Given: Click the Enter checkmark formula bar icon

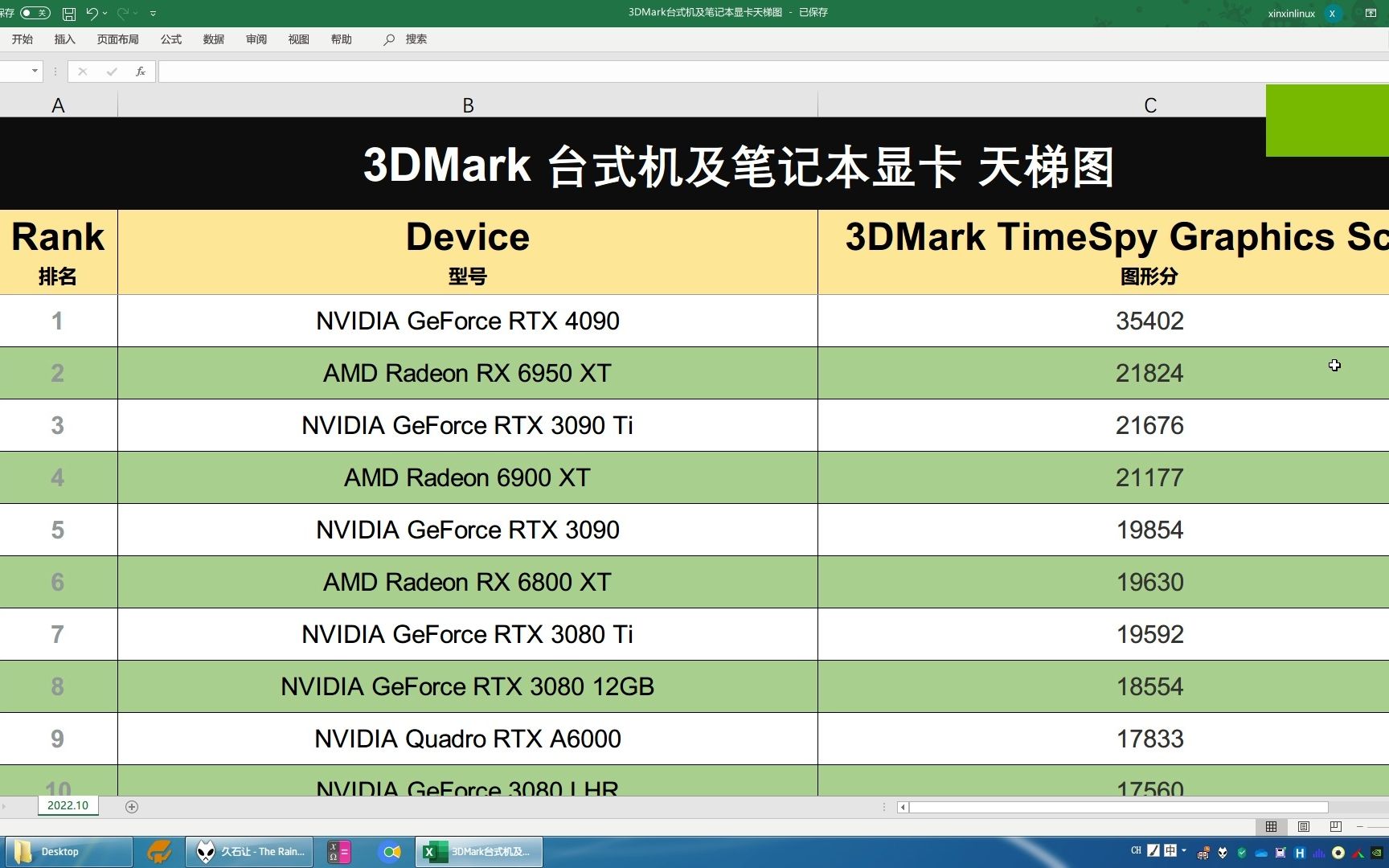Looking at the screenshot, I should (112, 72).
